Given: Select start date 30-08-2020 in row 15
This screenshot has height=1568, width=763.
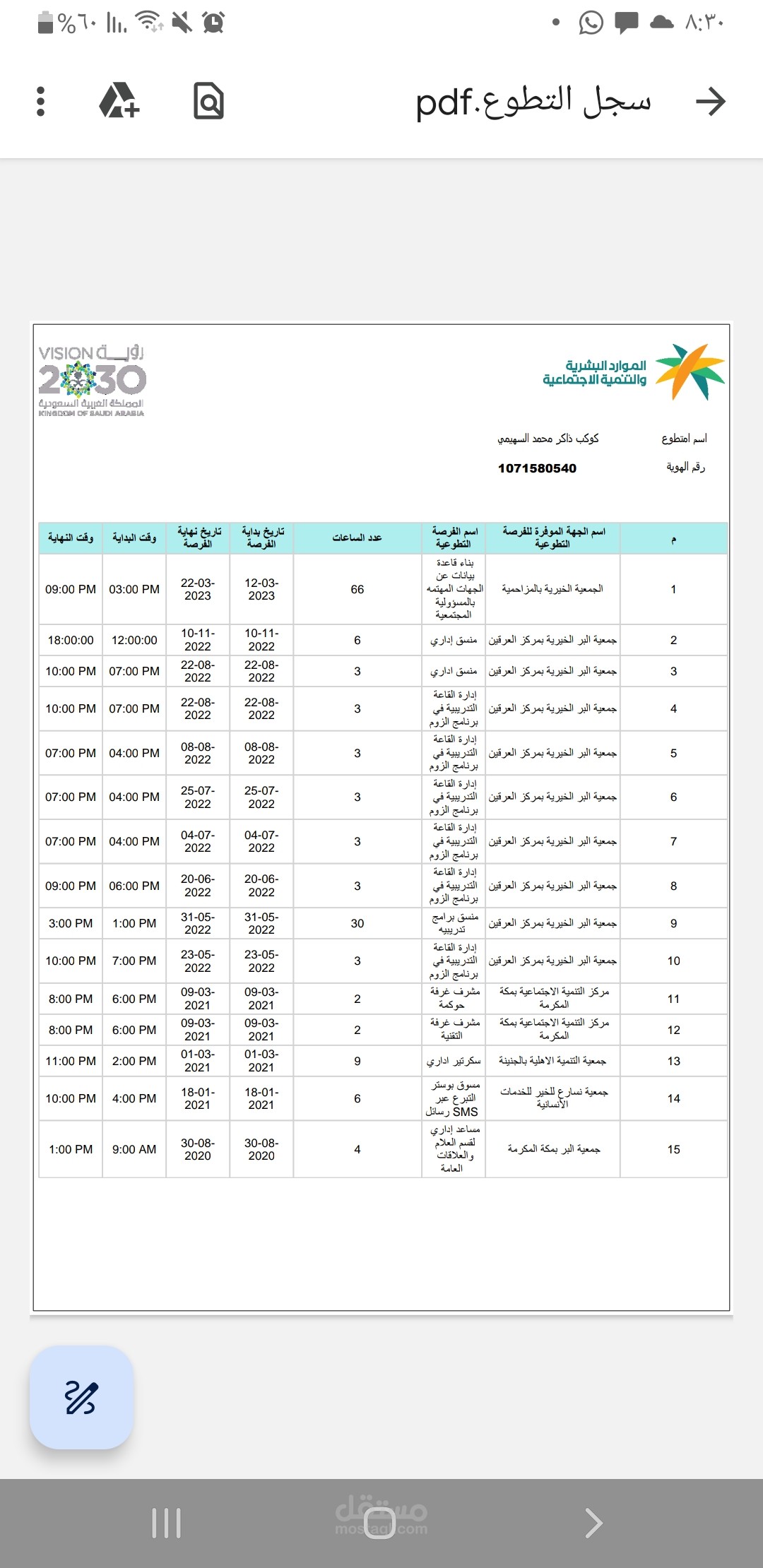Looking at the screenshot, I should [x=261, y=1149].
